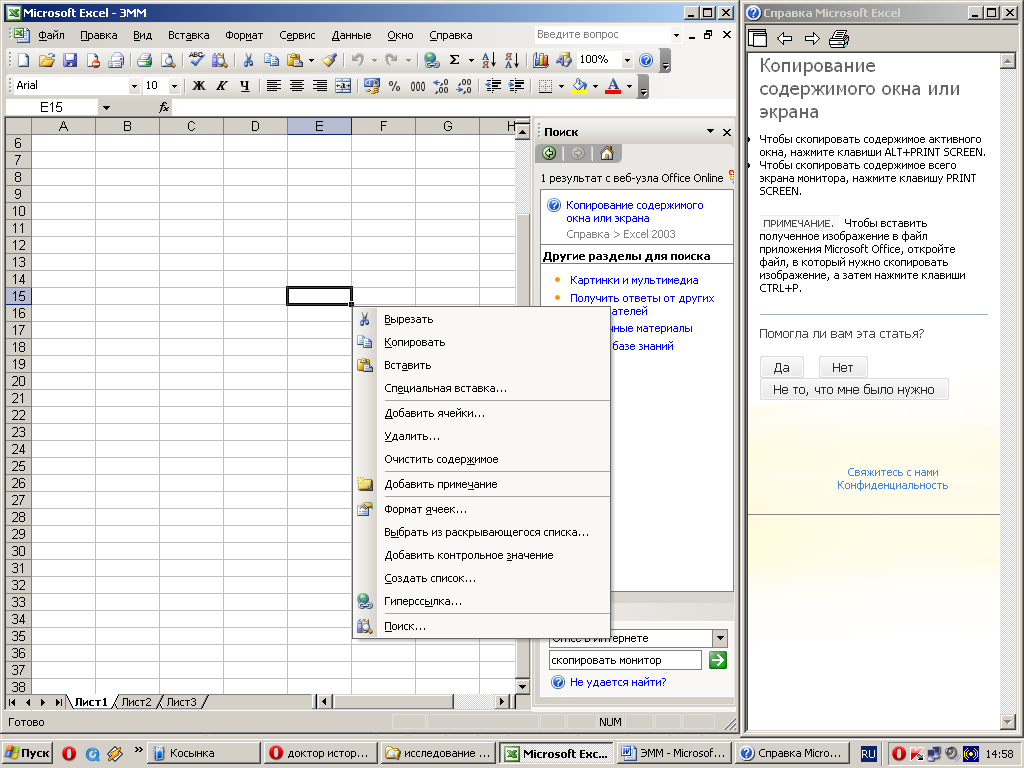Click the Print printer icon
Viewport: 1024px width, 768px height.
pyautogui.click(x=144, y=60)
